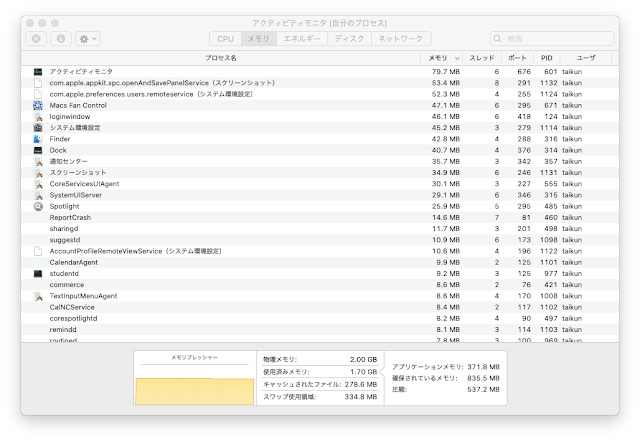Switch to the ネットワーク tab

(x=401, y=39)
